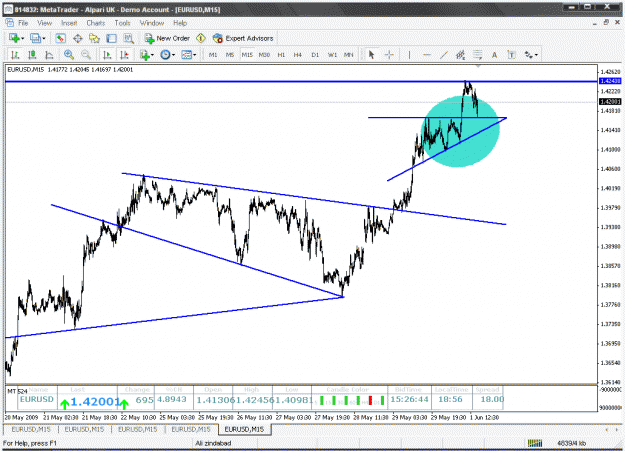Image resolution: width=625 pixels, height=451 pixels.
Task: Open the Templates icon
Action: point(186,55)
